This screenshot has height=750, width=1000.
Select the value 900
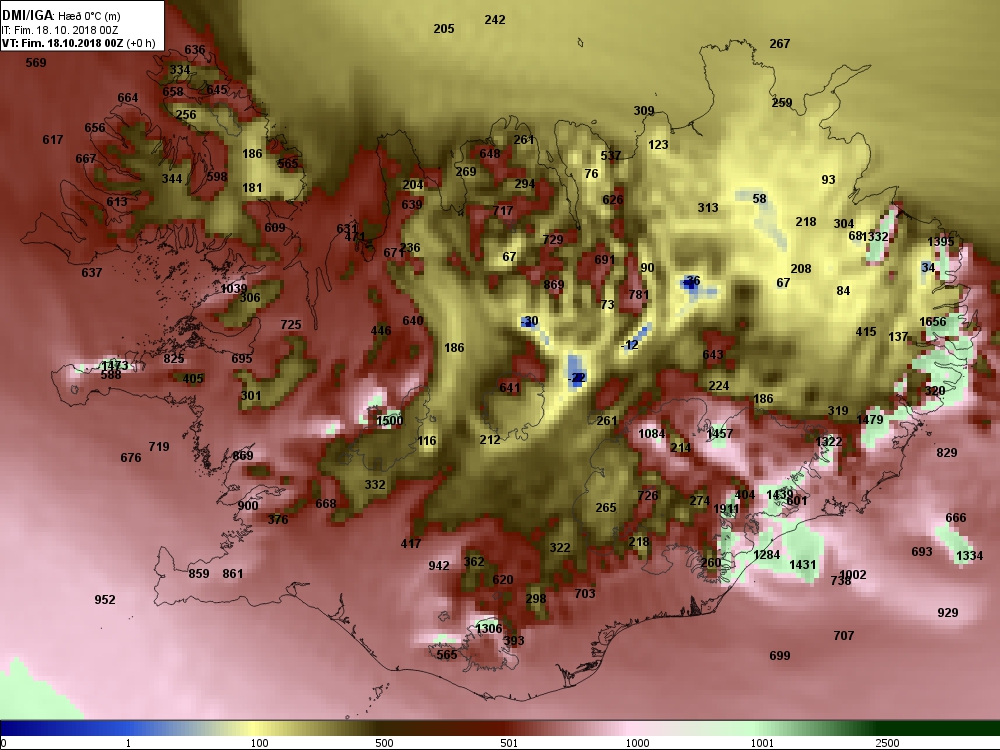[248, 506]
